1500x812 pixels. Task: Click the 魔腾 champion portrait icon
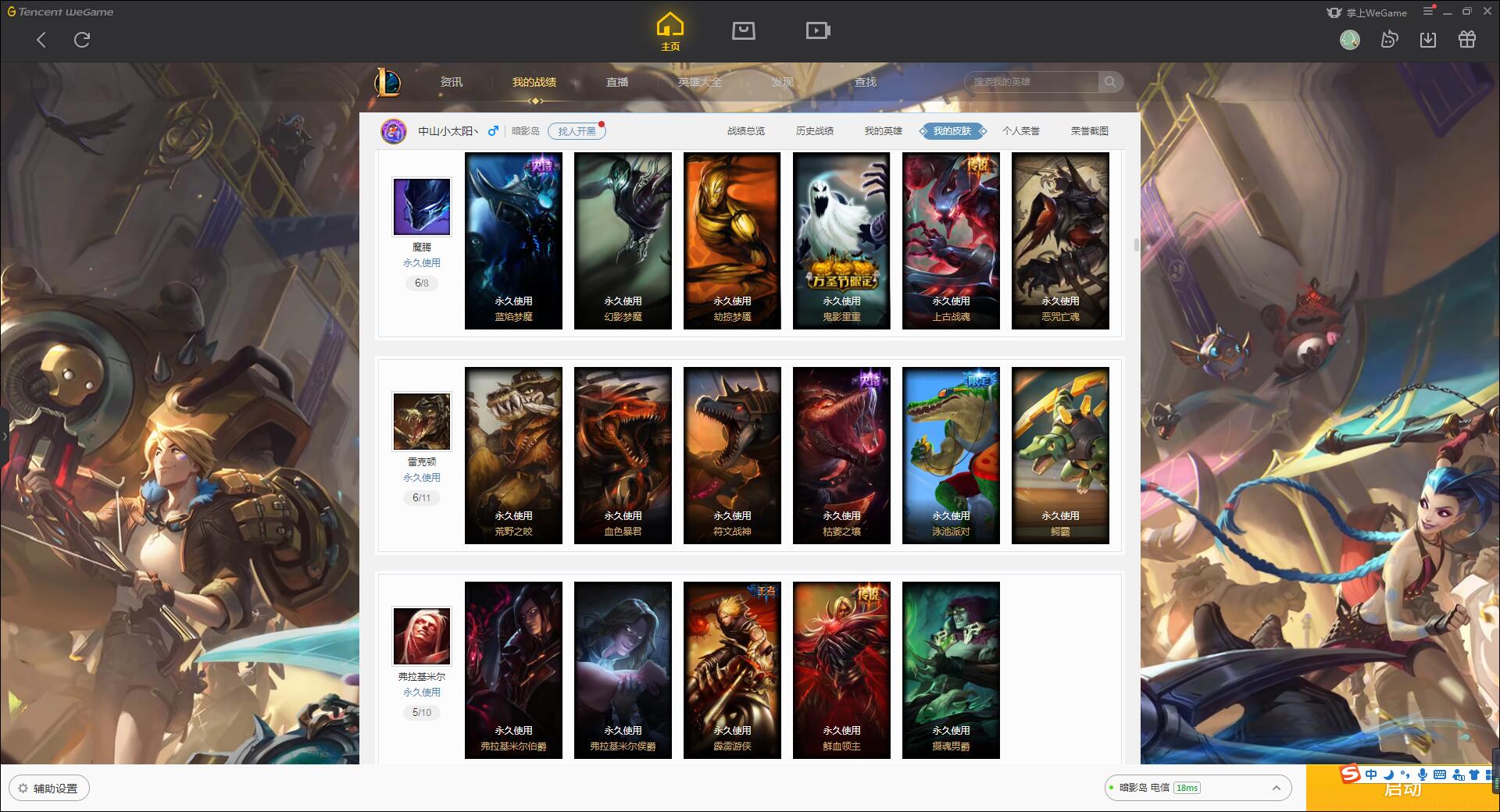[422, 207]
